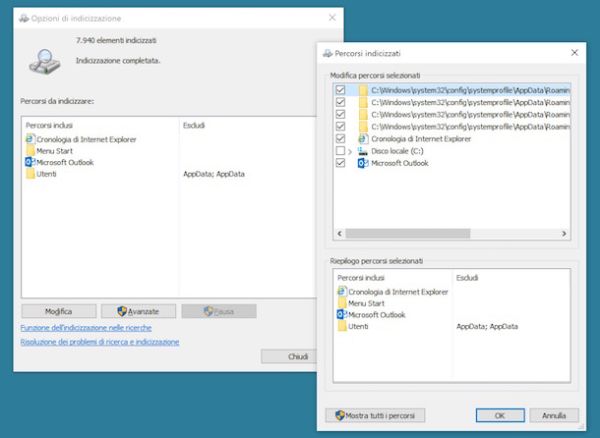Uncheck the Cronologia di Internet Explorer checkbox
The width and height of the screenshot is (600, 438).
point(341,138)
